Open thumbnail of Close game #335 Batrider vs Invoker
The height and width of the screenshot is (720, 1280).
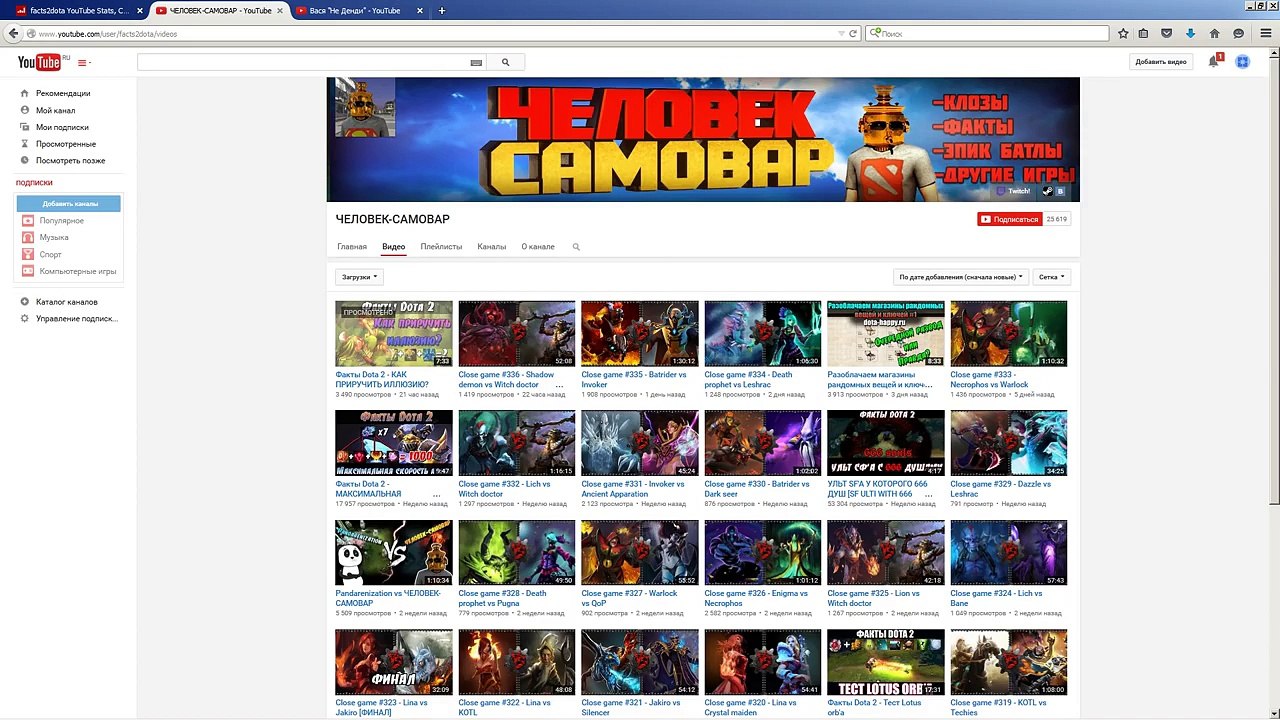tap(640, 334)
